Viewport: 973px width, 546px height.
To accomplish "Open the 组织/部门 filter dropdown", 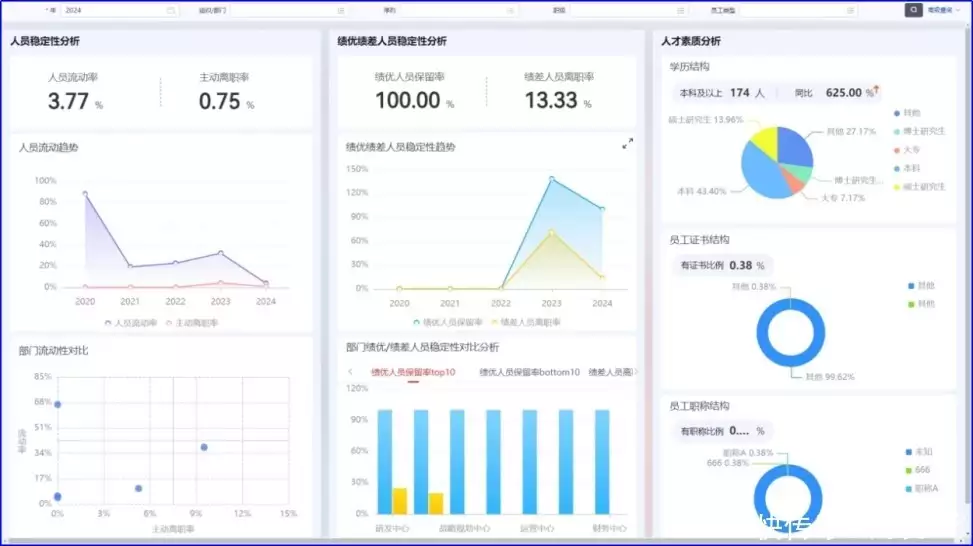I will point(289,11).
